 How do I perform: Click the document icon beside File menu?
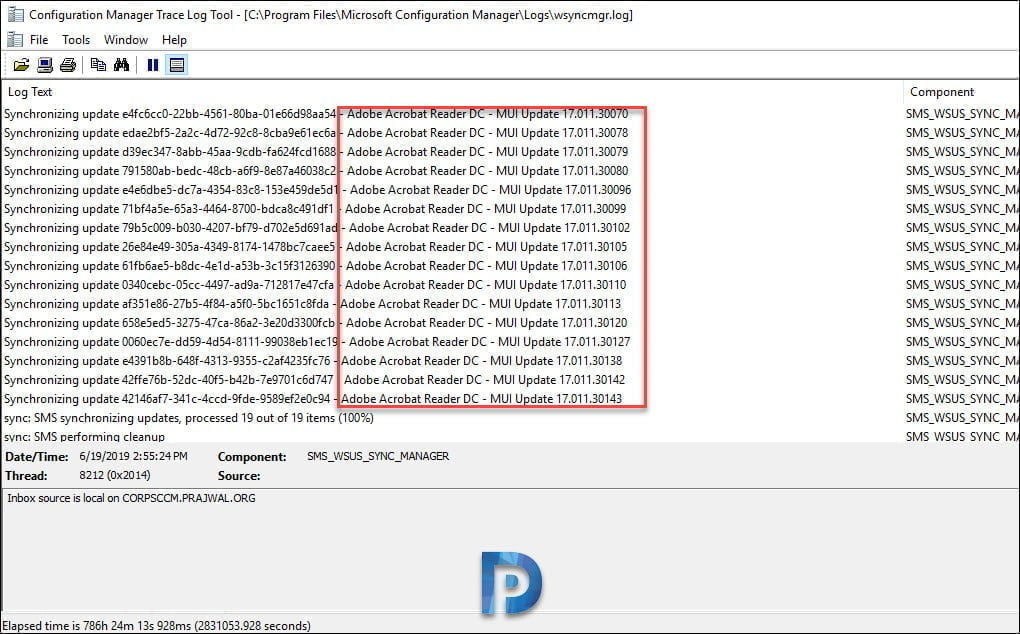(x=14, y=40)
